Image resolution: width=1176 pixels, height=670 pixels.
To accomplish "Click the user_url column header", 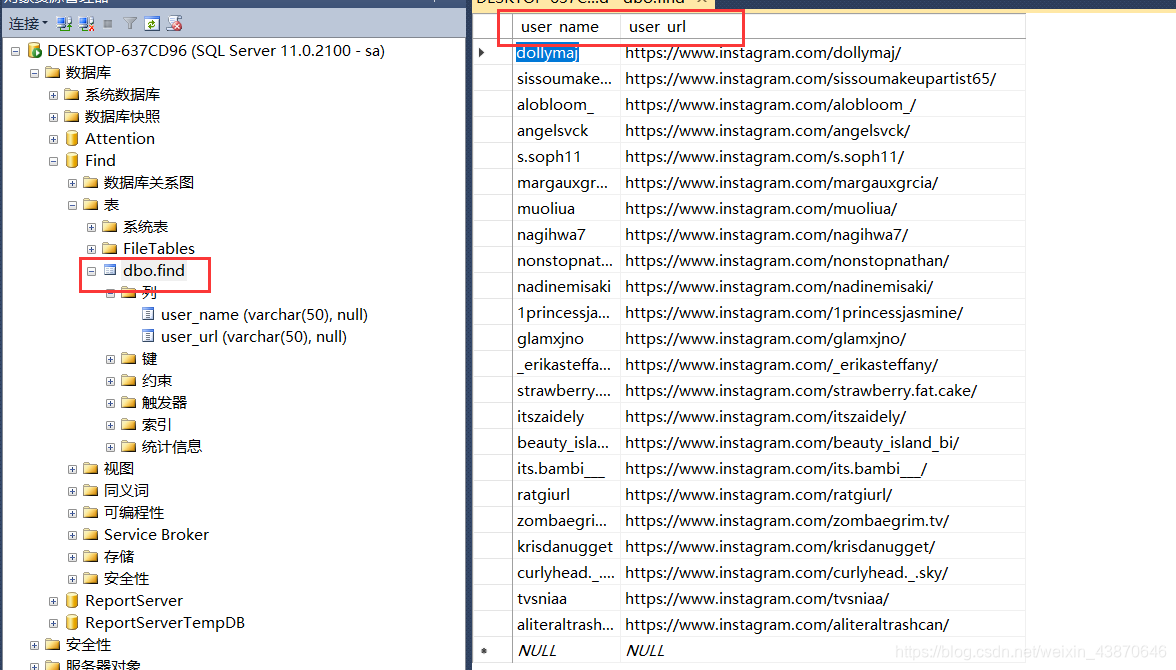I will [823, 27].
